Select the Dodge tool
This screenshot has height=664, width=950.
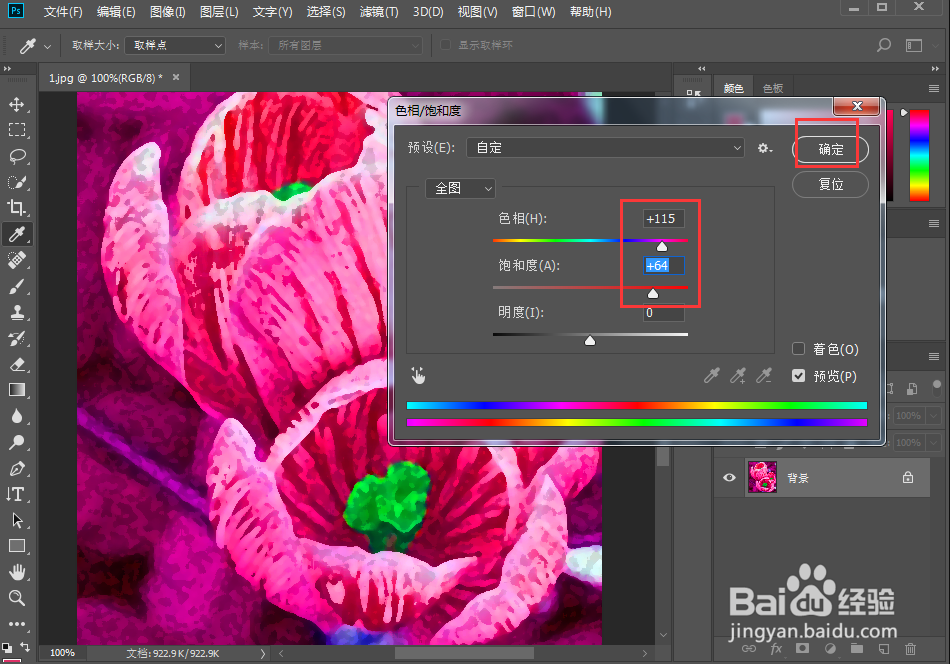[16, 442]
